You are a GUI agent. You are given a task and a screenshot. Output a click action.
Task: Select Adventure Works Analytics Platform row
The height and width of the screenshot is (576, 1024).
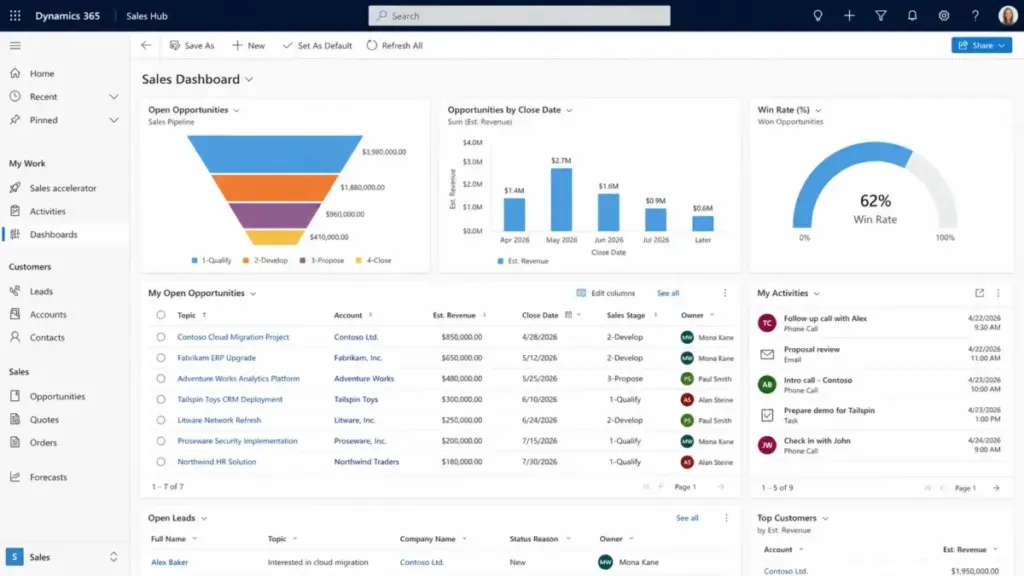[x=161, y=379]
